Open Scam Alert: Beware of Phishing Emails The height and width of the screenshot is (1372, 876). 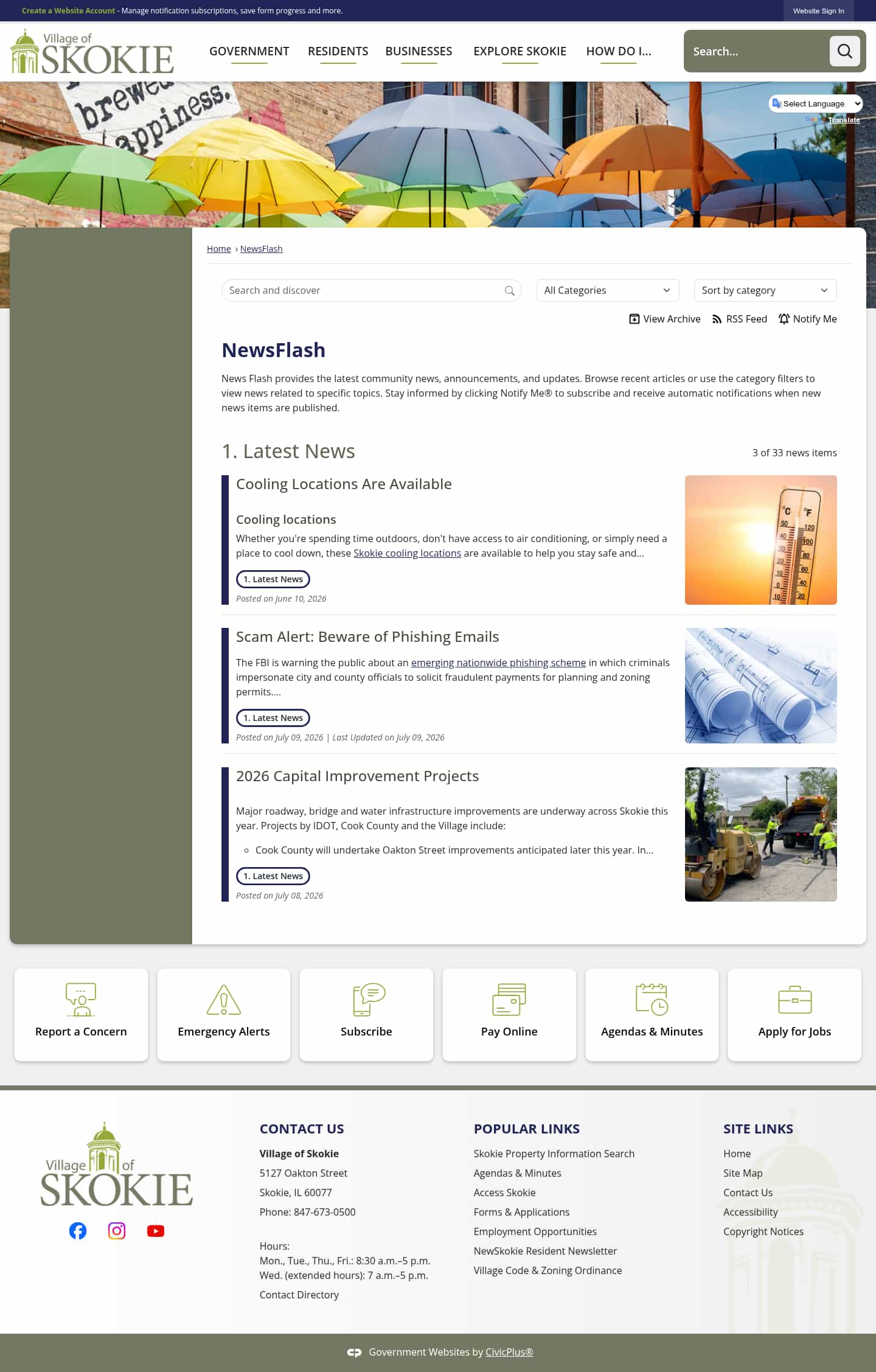point(367,636)
